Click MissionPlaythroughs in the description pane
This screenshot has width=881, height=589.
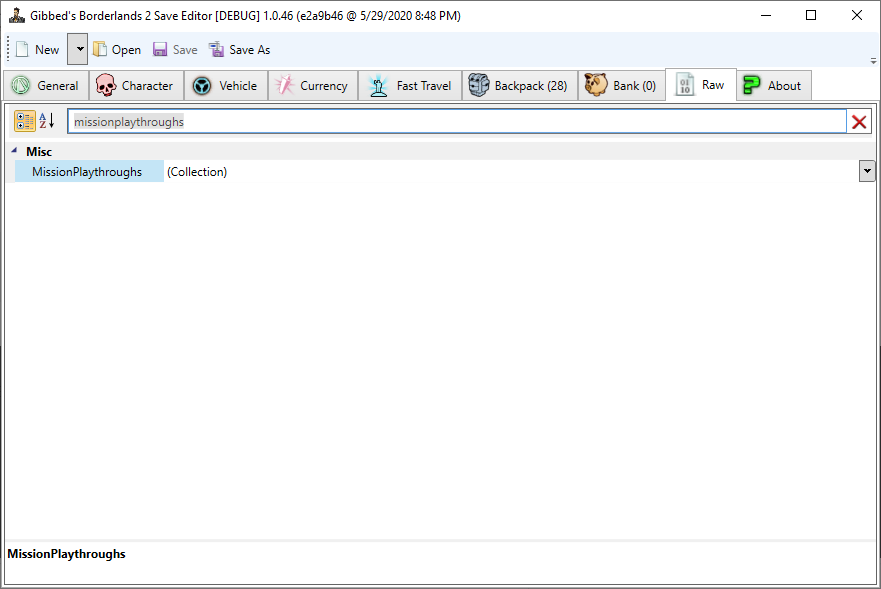[x=66, y=554]
